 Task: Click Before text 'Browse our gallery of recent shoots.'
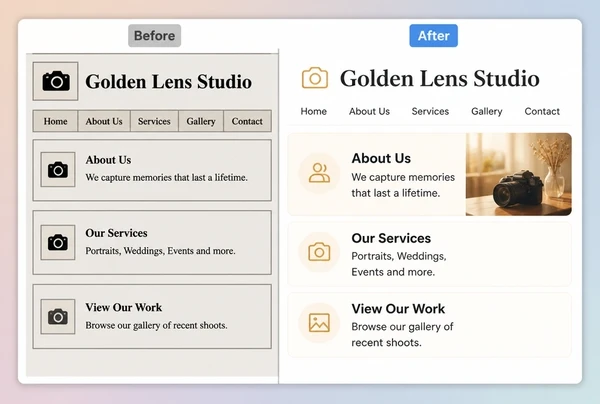156,325
